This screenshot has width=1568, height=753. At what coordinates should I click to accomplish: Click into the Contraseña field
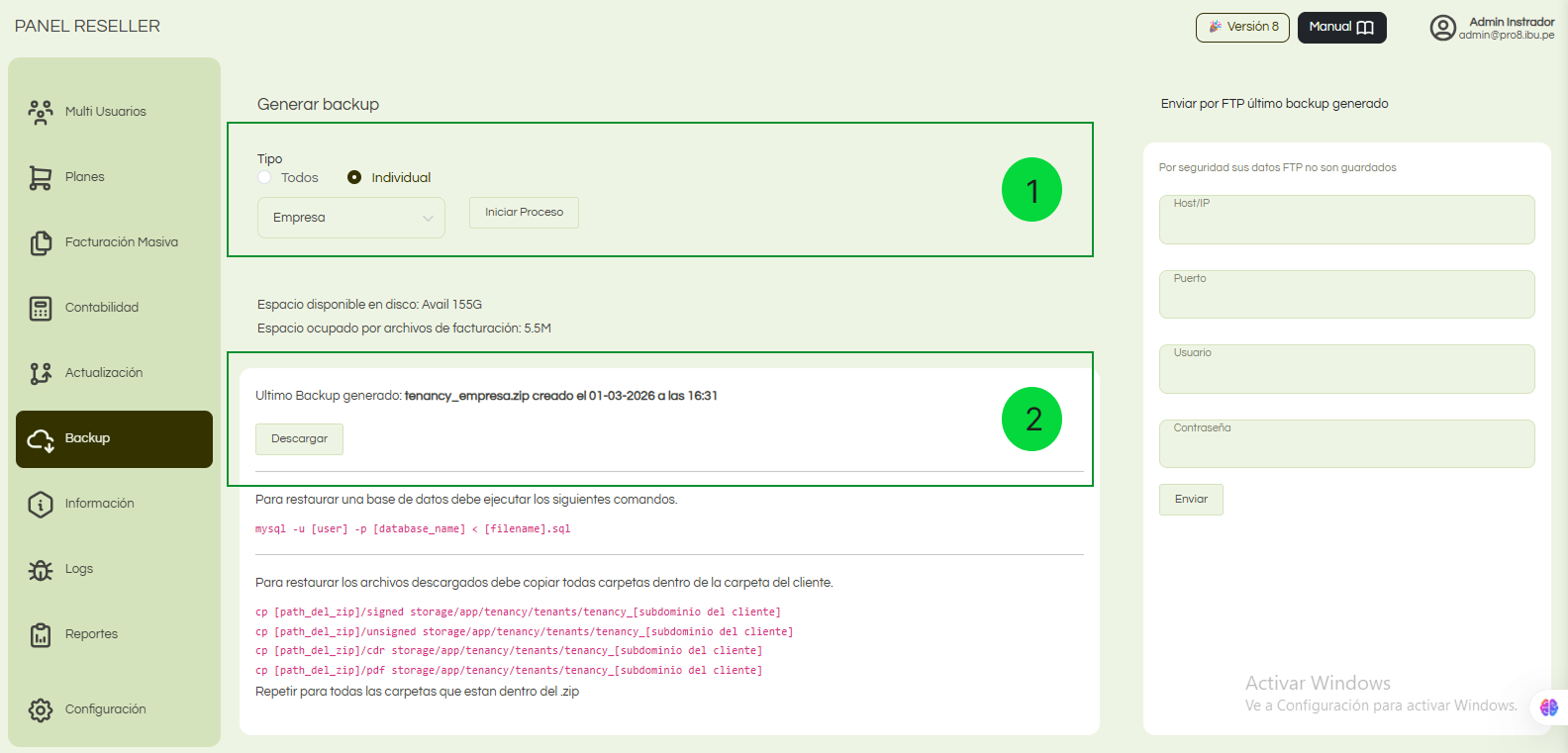[1346, 447]
